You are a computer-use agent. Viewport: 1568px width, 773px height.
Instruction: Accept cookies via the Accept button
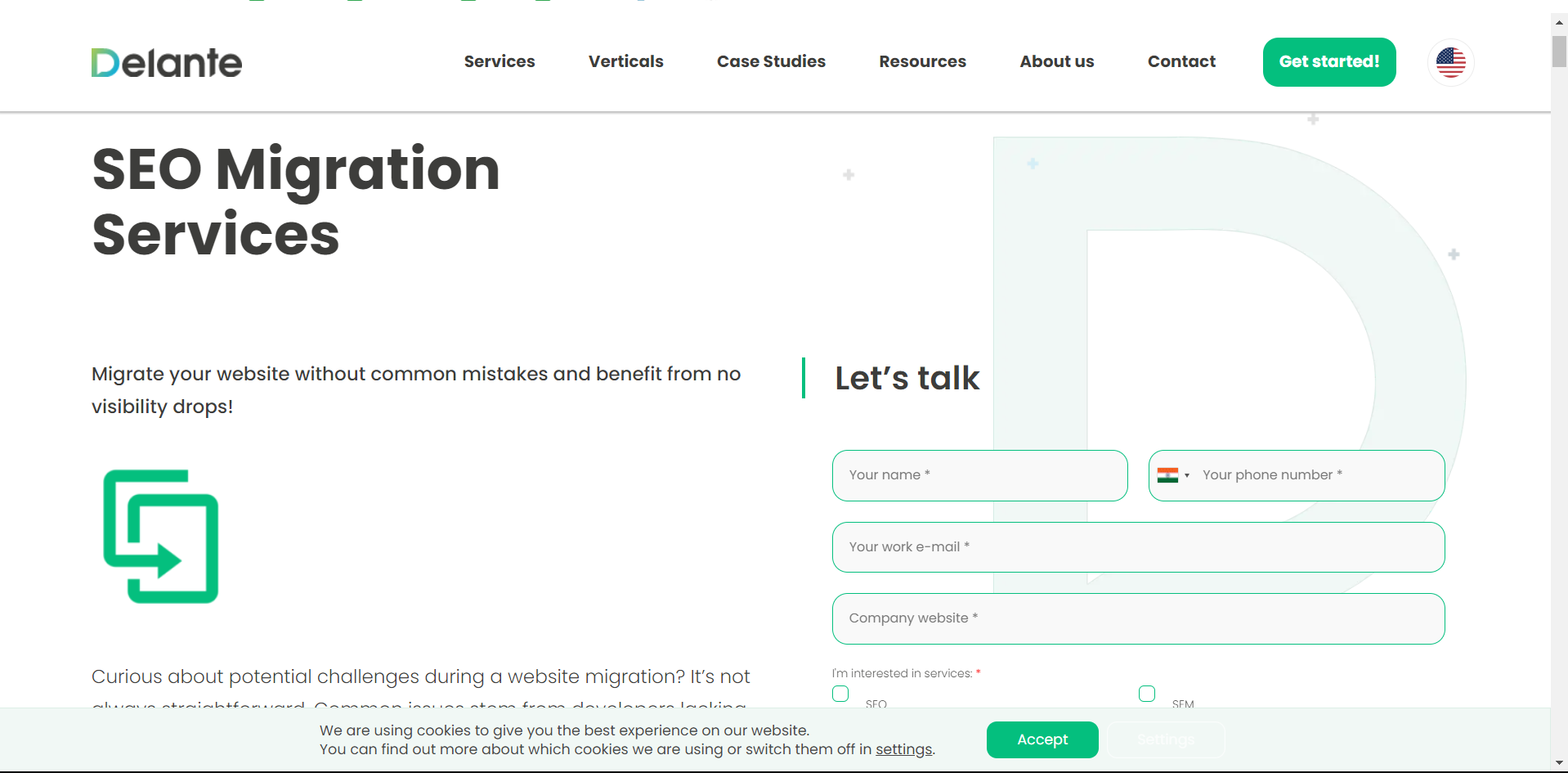(1042, 739)
